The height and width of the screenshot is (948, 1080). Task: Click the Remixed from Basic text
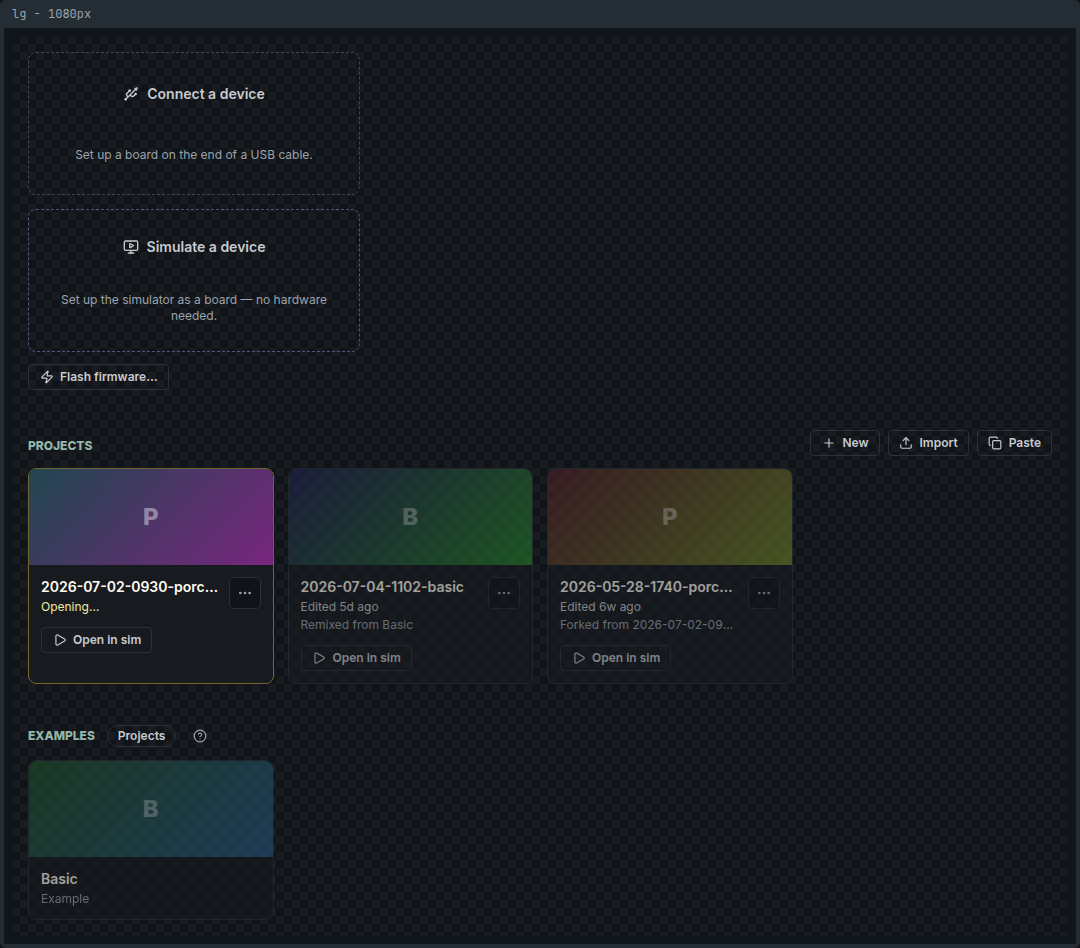tap(356, 625)
